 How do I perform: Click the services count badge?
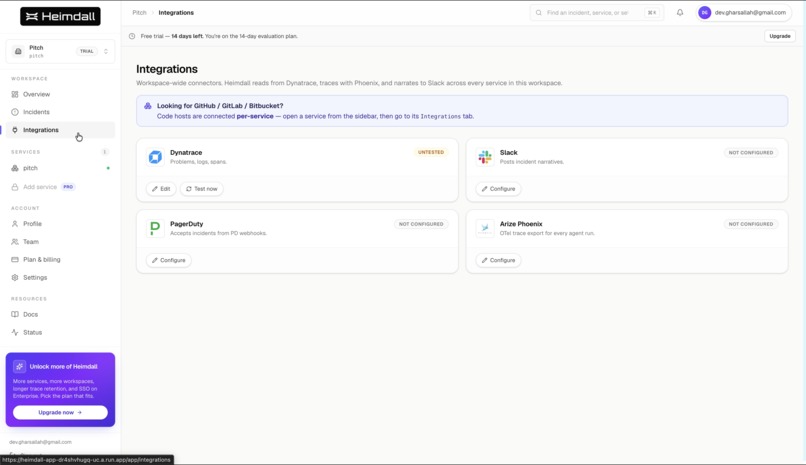tap(105, 152)
